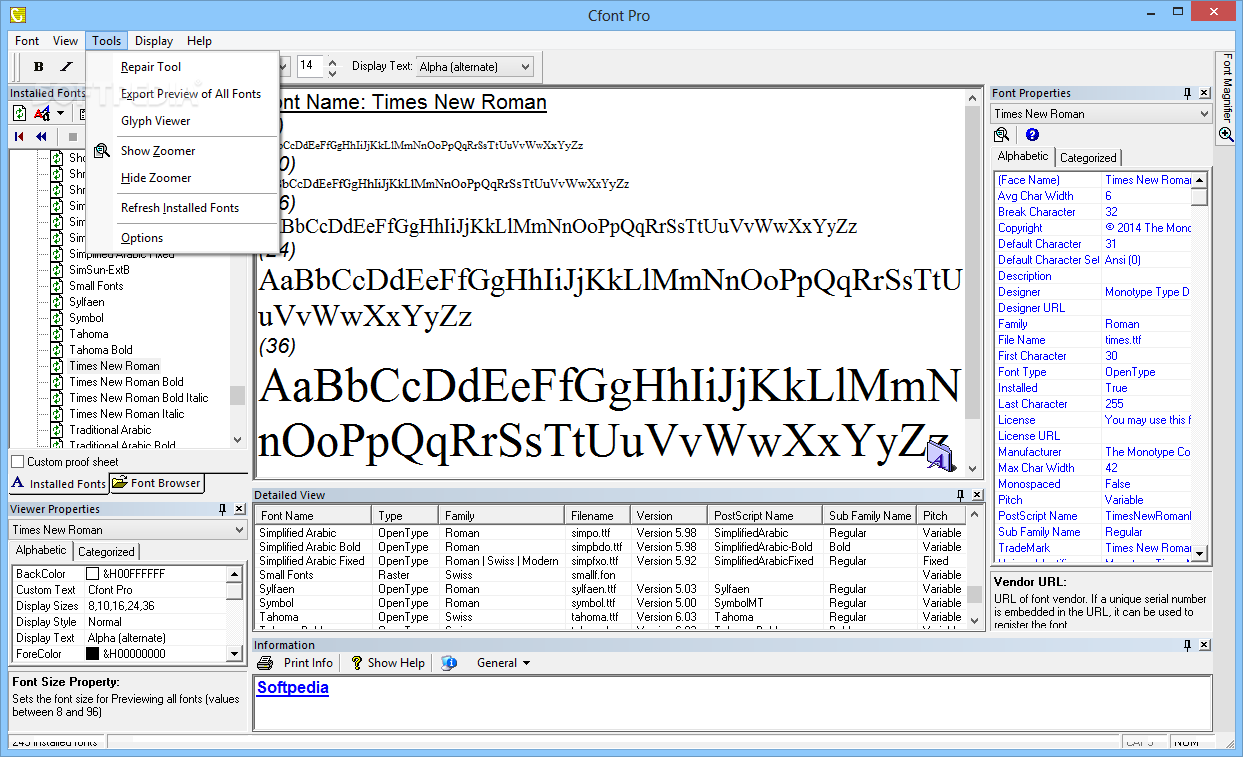Pin the Information panel
This screenshot has height=757, width=1243.
coord(1187,645)
